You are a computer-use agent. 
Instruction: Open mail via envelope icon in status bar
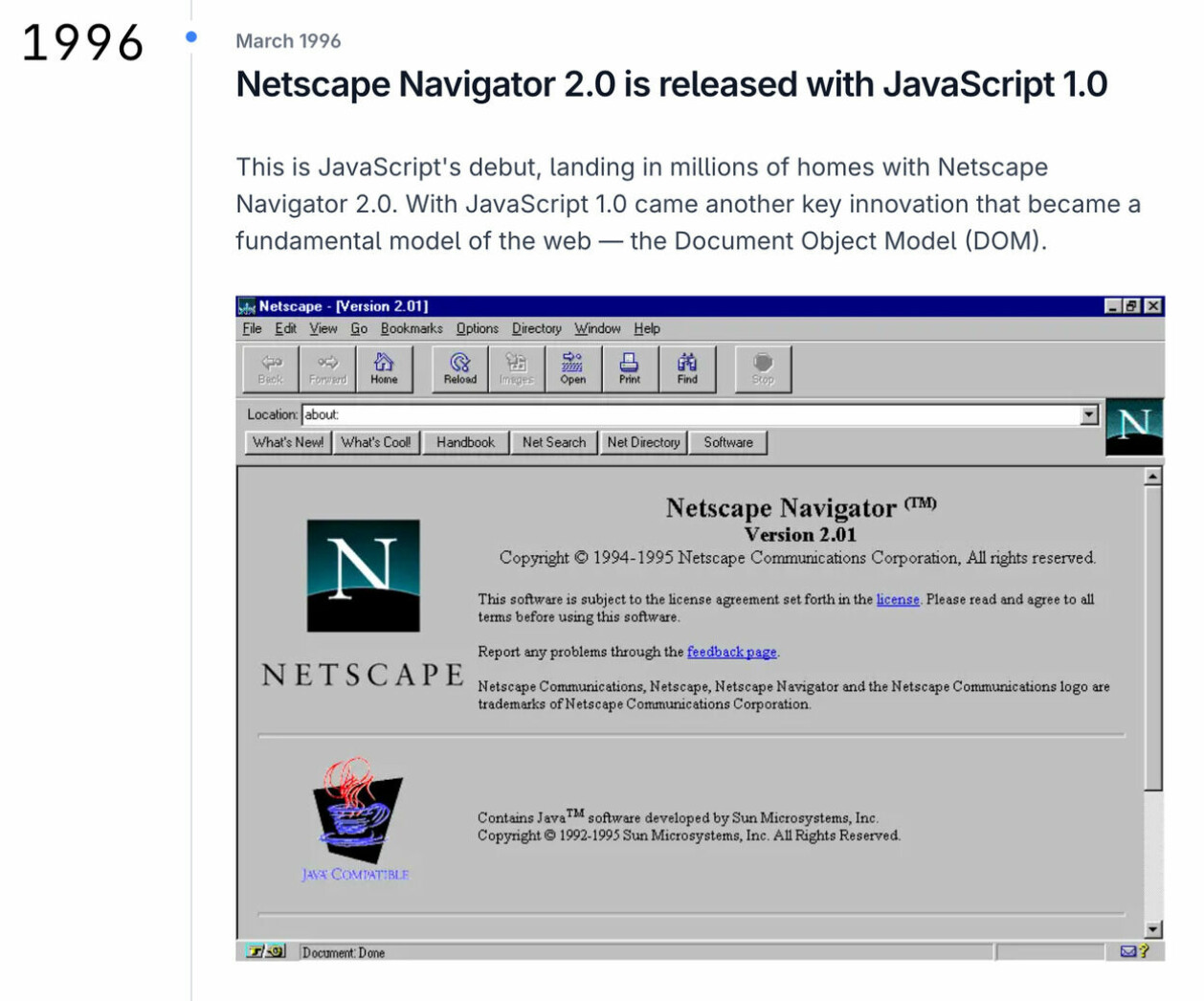pos(1128,951)
